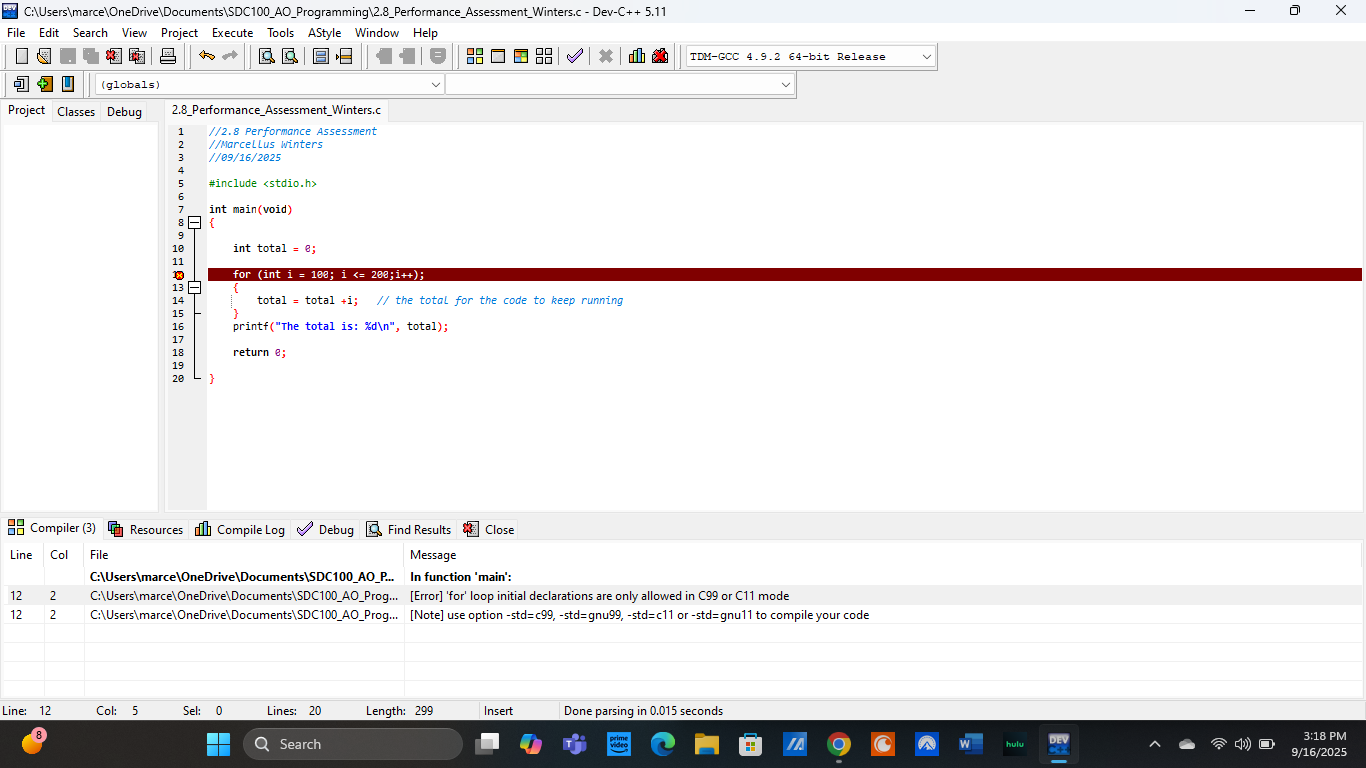Click the "In function 'main':" message
Screen dimensions: 1366x768
pyautogui.click(x=461, y=577)
